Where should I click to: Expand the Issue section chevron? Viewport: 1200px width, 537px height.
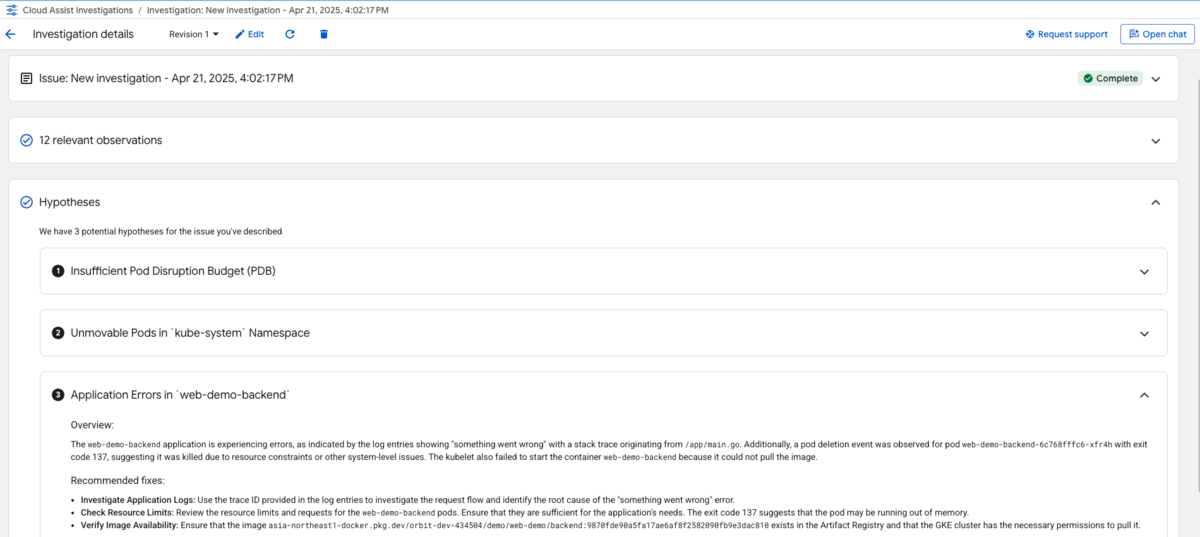pyautogui.click(x=1156, y=78)
